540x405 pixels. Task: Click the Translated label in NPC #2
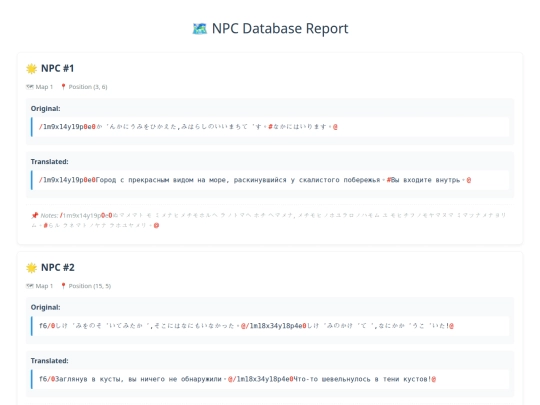[50, 361]
